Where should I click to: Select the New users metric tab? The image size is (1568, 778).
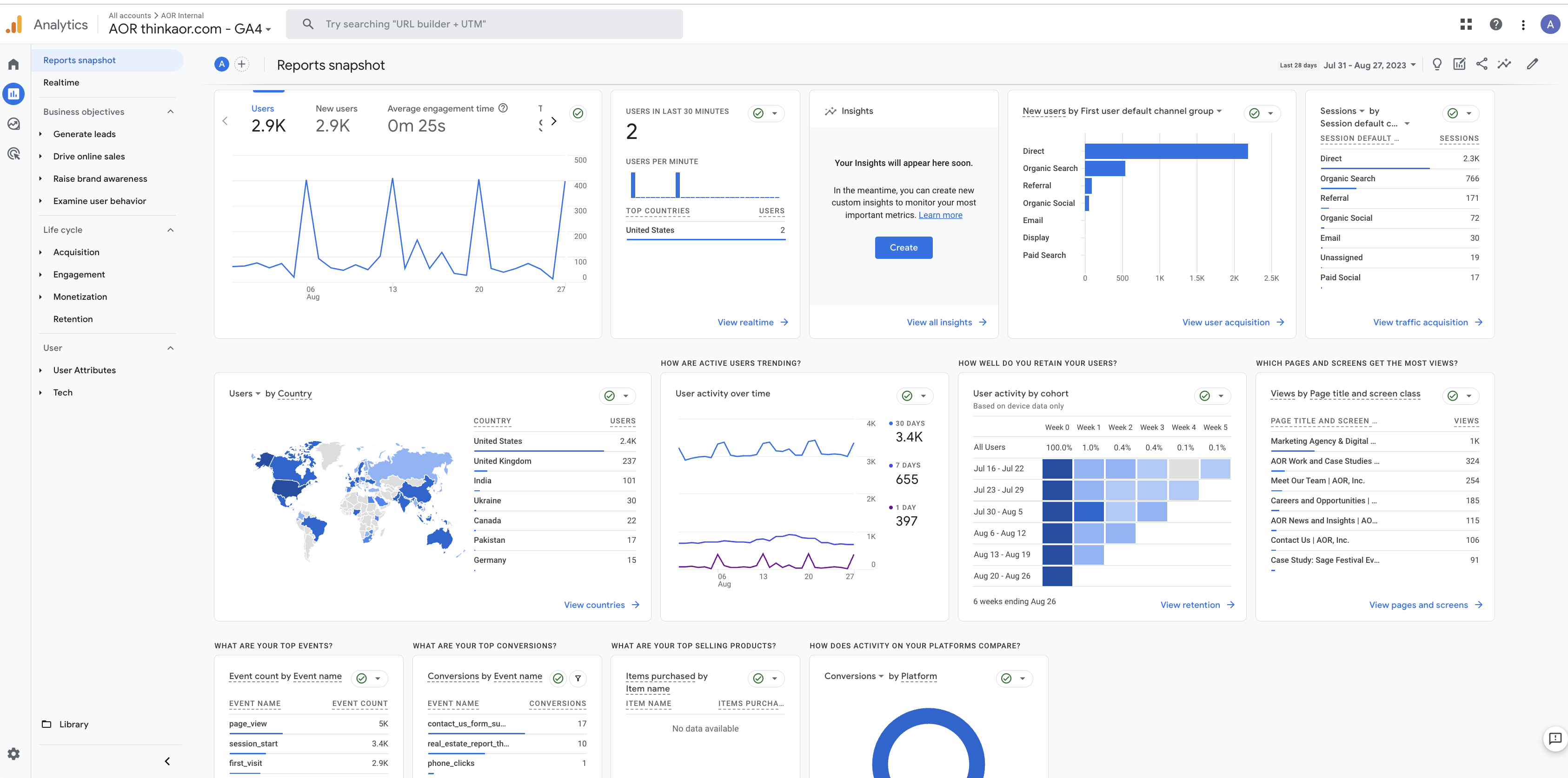[x=337, y=119]
